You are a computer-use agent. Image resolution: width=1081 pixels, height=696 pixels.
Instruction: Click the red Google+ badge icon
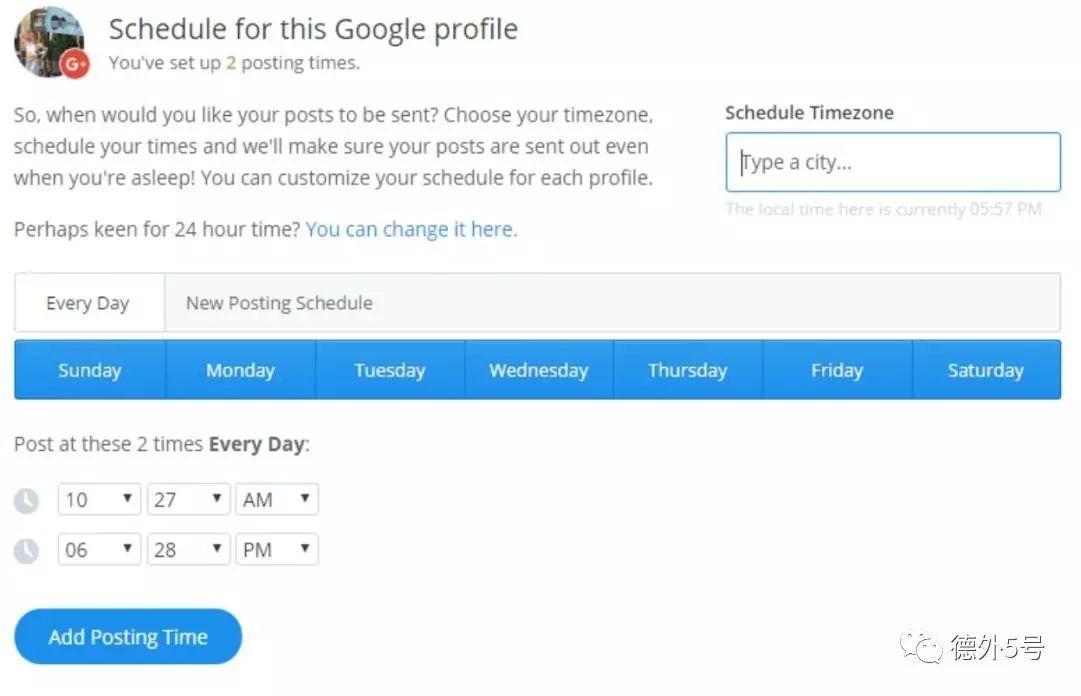74,64
